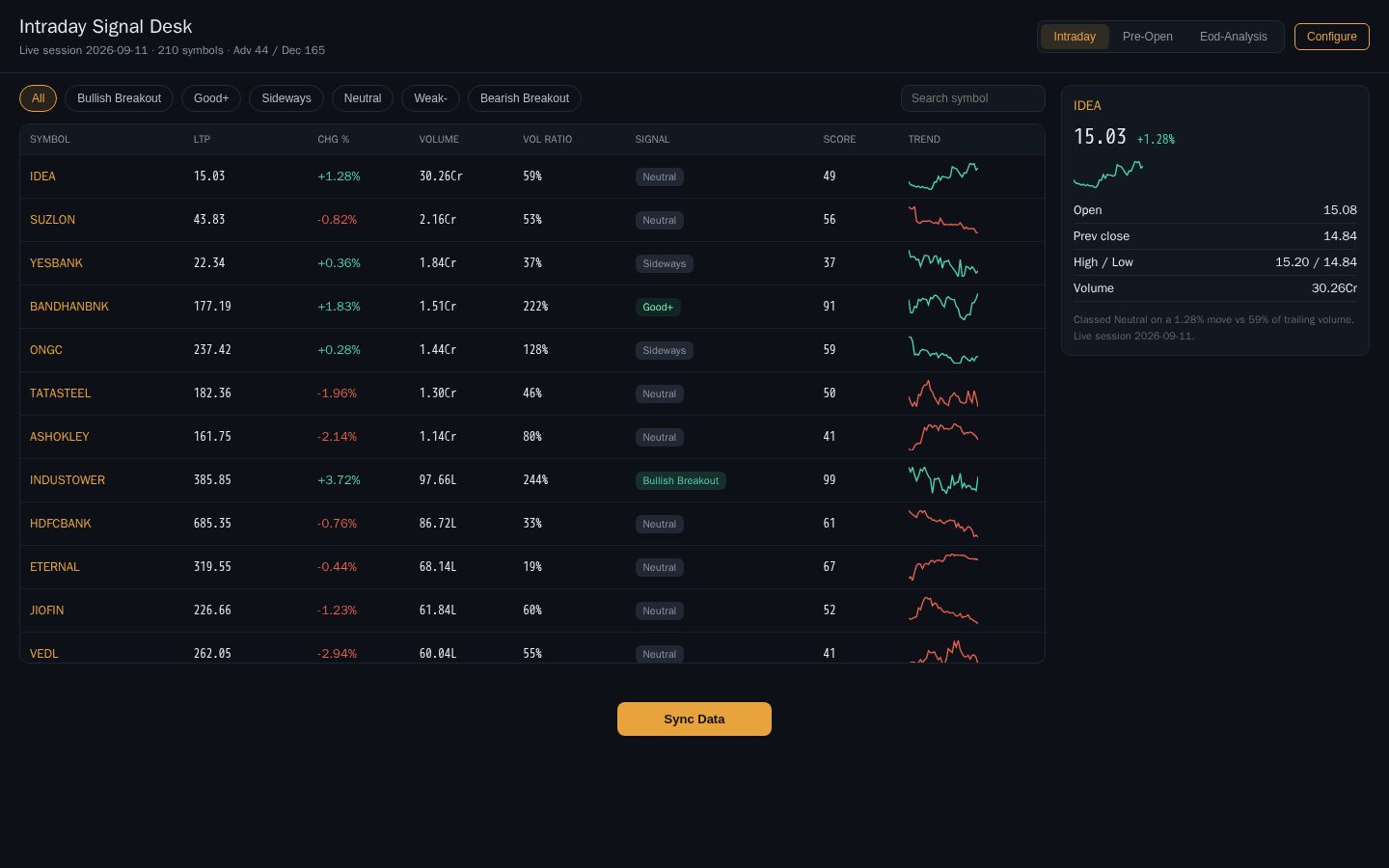The height and width of the screenshot is (868, 1389).
Task: Filter by Bearish Breakout chip
Action: coord(525,98)
